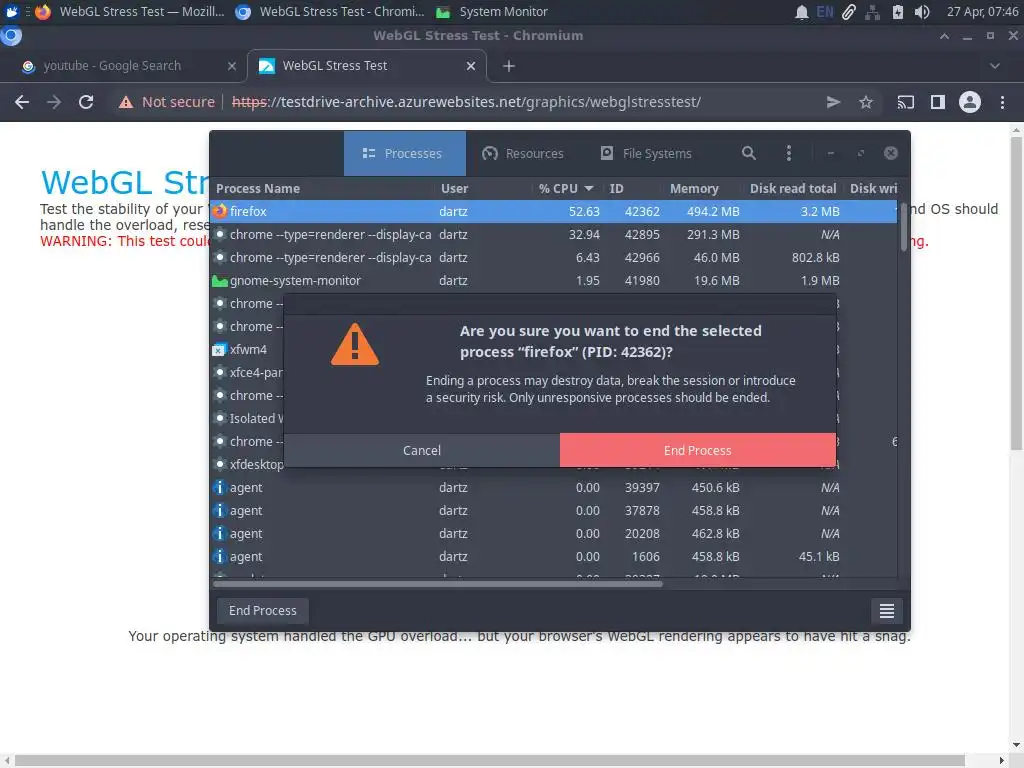Click firefox icon in process list

point(220,211)
